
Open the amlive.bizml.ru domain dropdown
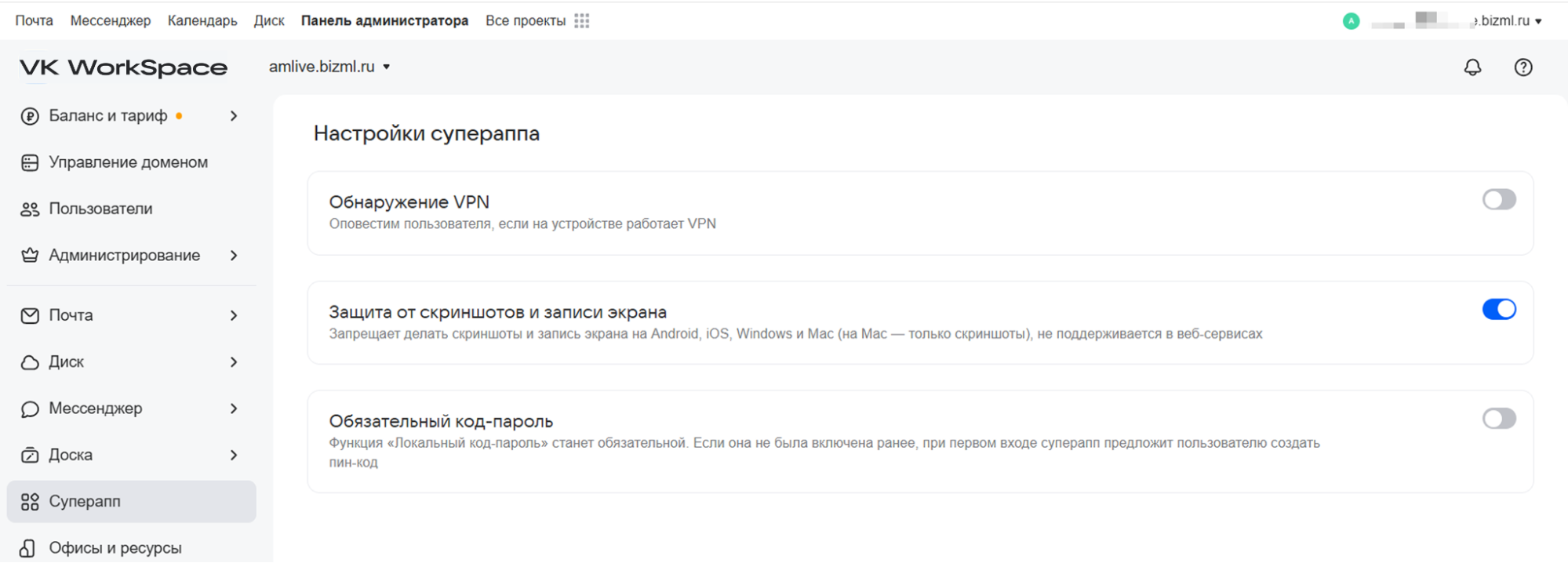pos(329,67)
